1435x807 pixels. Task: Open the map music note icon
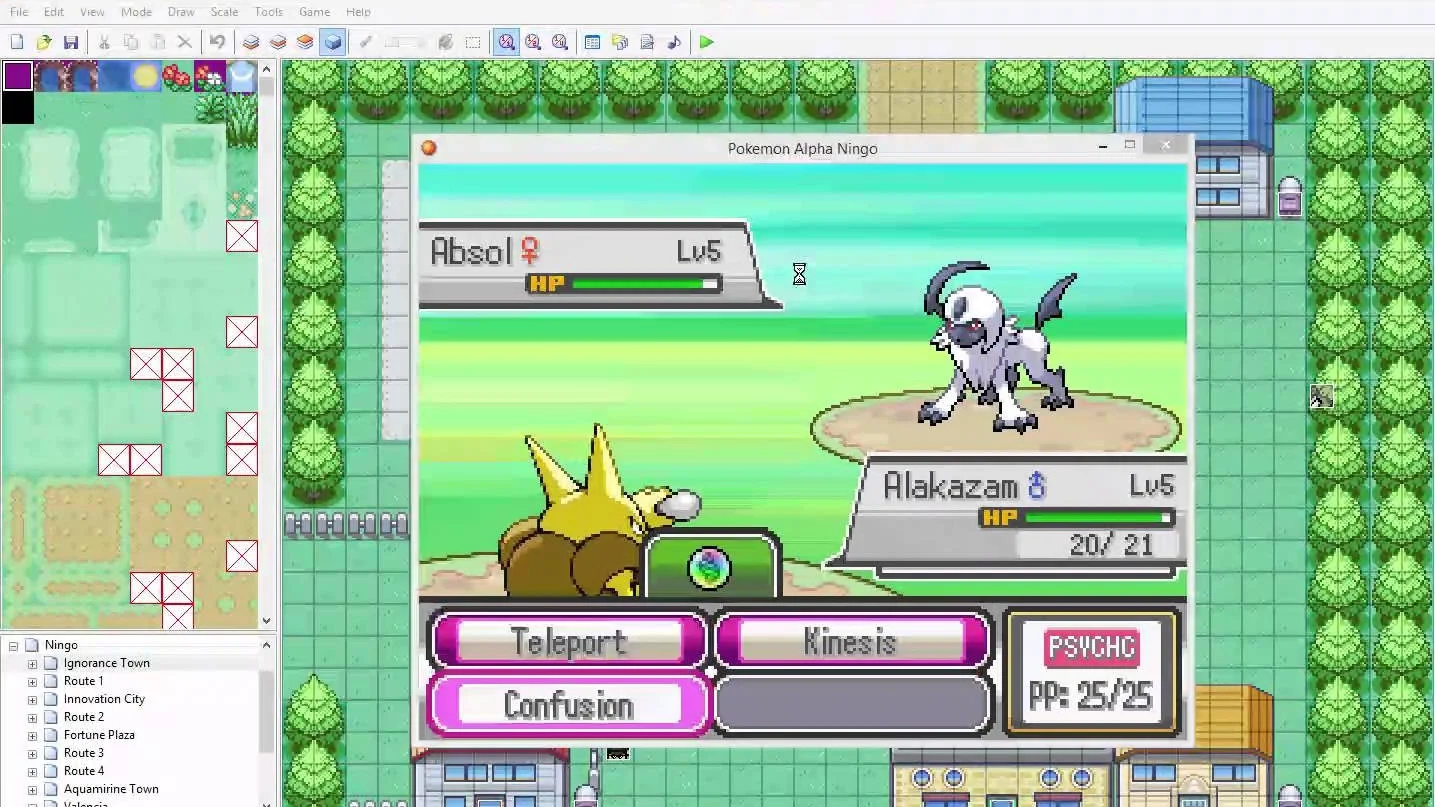pyautogui.click(x=673, y=41)
